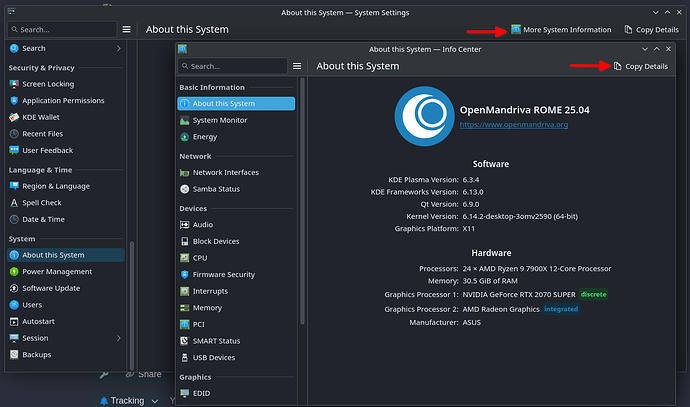Click 'NVIDIA GeForce RTX 2070 SUPER' text

[519, 294]
